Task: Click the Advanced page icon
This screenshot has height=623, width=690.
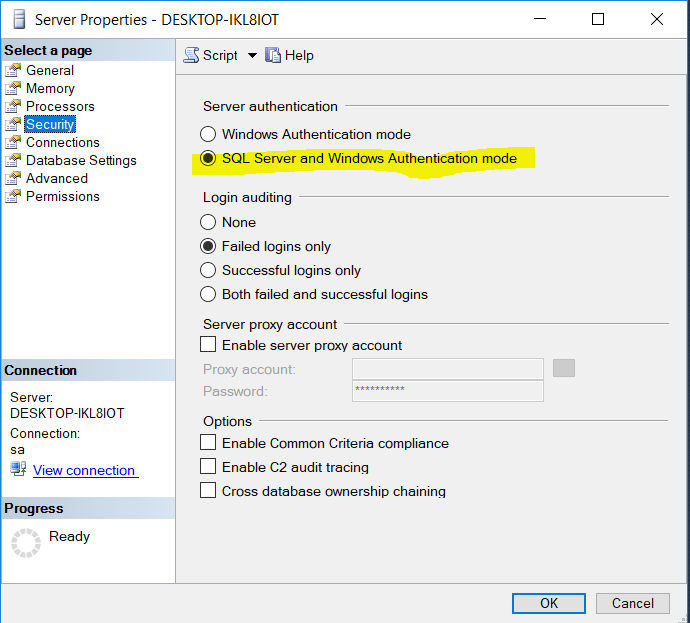Action: pyautogui.click(x=13, y=178)
